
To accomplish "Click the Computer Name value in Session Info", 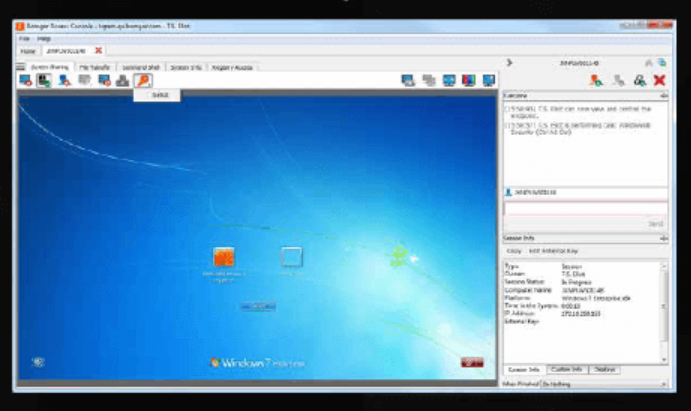I will 583,290.
